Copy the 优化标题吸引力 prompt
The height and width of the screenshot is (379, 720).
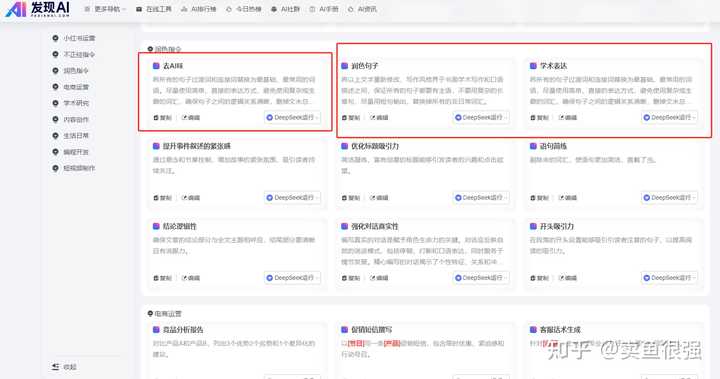pyautogui.click(x=351, y=198)
